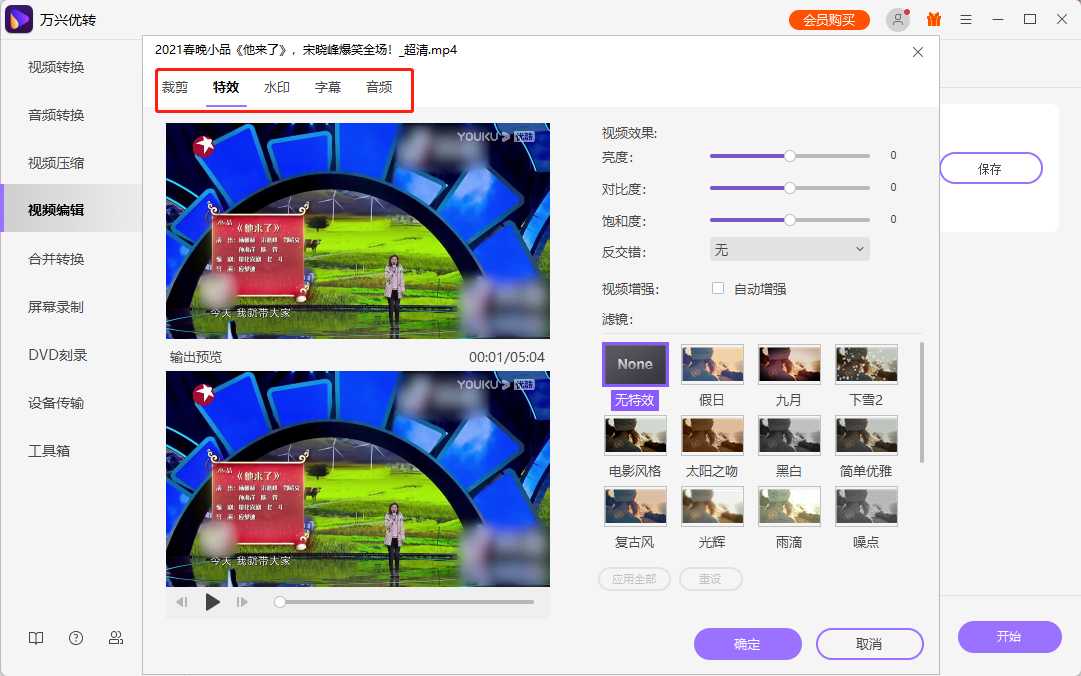Play the preview video

point(212,602)
